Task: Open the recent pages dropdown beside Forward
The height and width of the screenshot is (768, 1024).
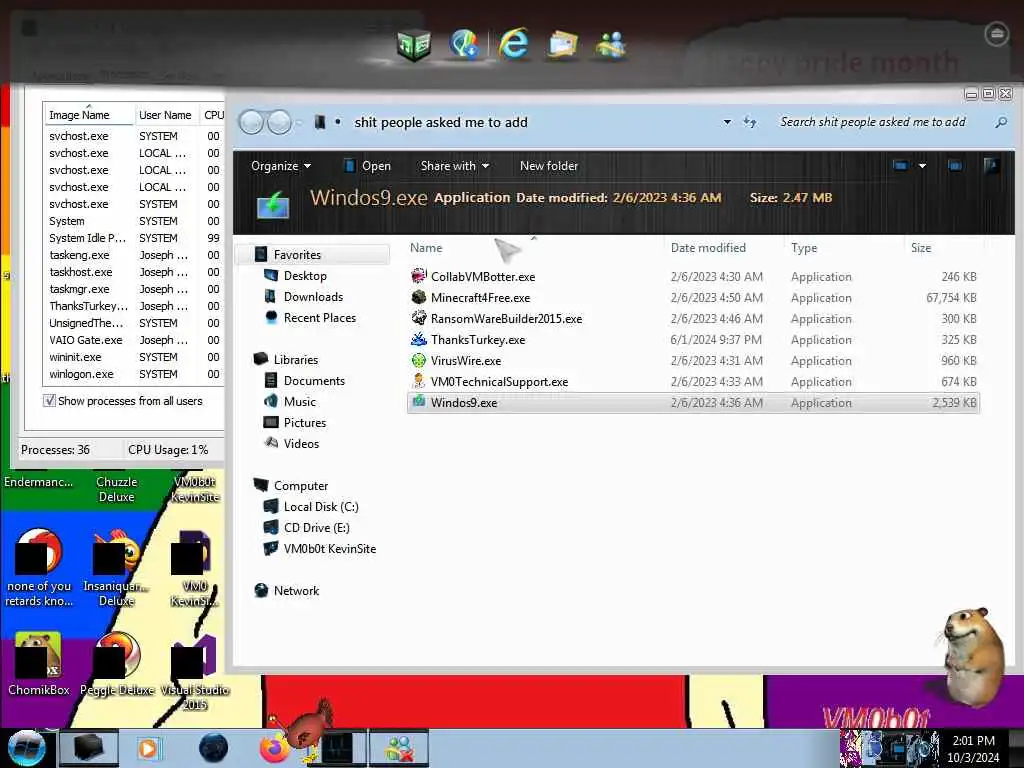Action: point(298,122)
